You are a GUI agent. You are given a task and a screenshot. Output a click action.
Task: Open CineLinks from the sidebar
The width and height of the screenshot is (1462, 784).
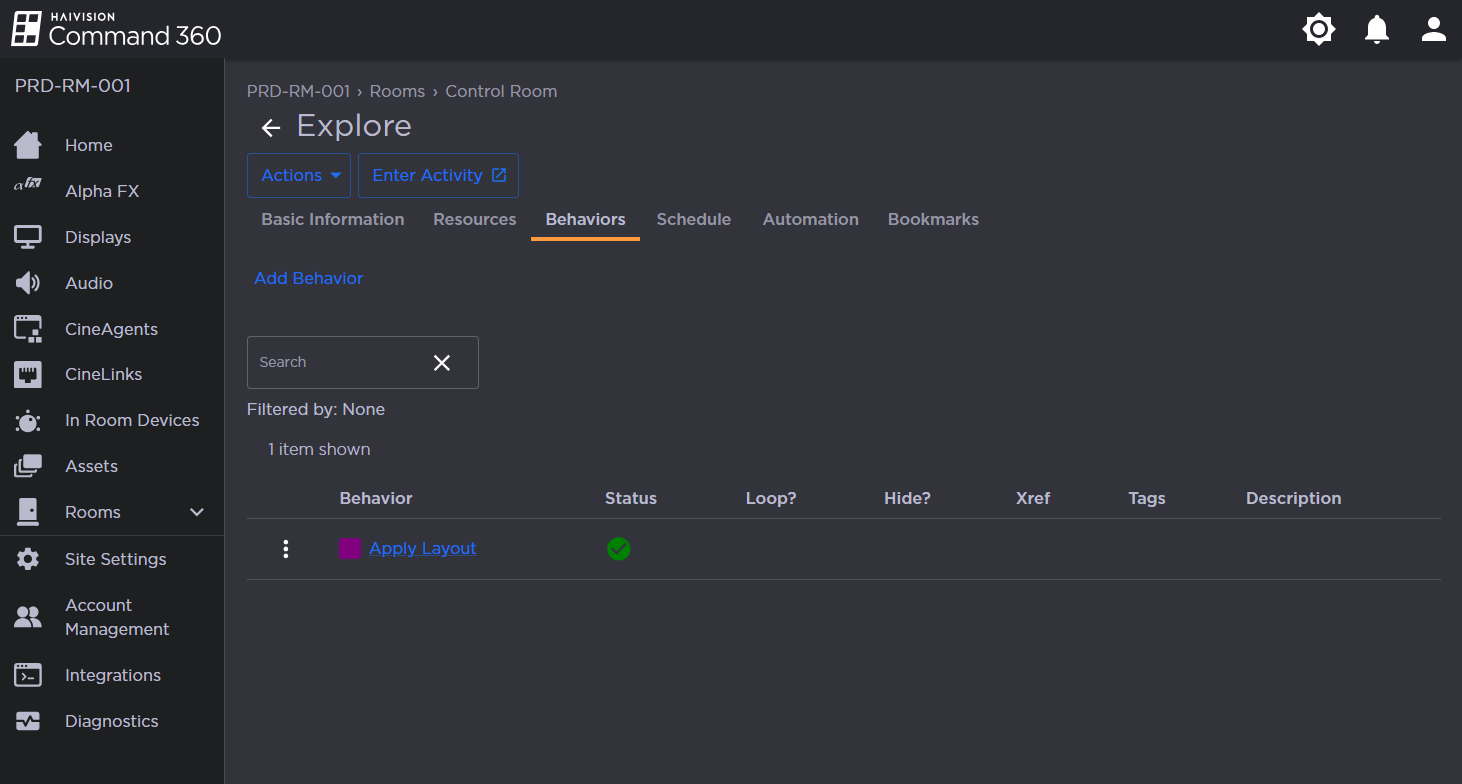pyautogui.click(x=28, y=374)
